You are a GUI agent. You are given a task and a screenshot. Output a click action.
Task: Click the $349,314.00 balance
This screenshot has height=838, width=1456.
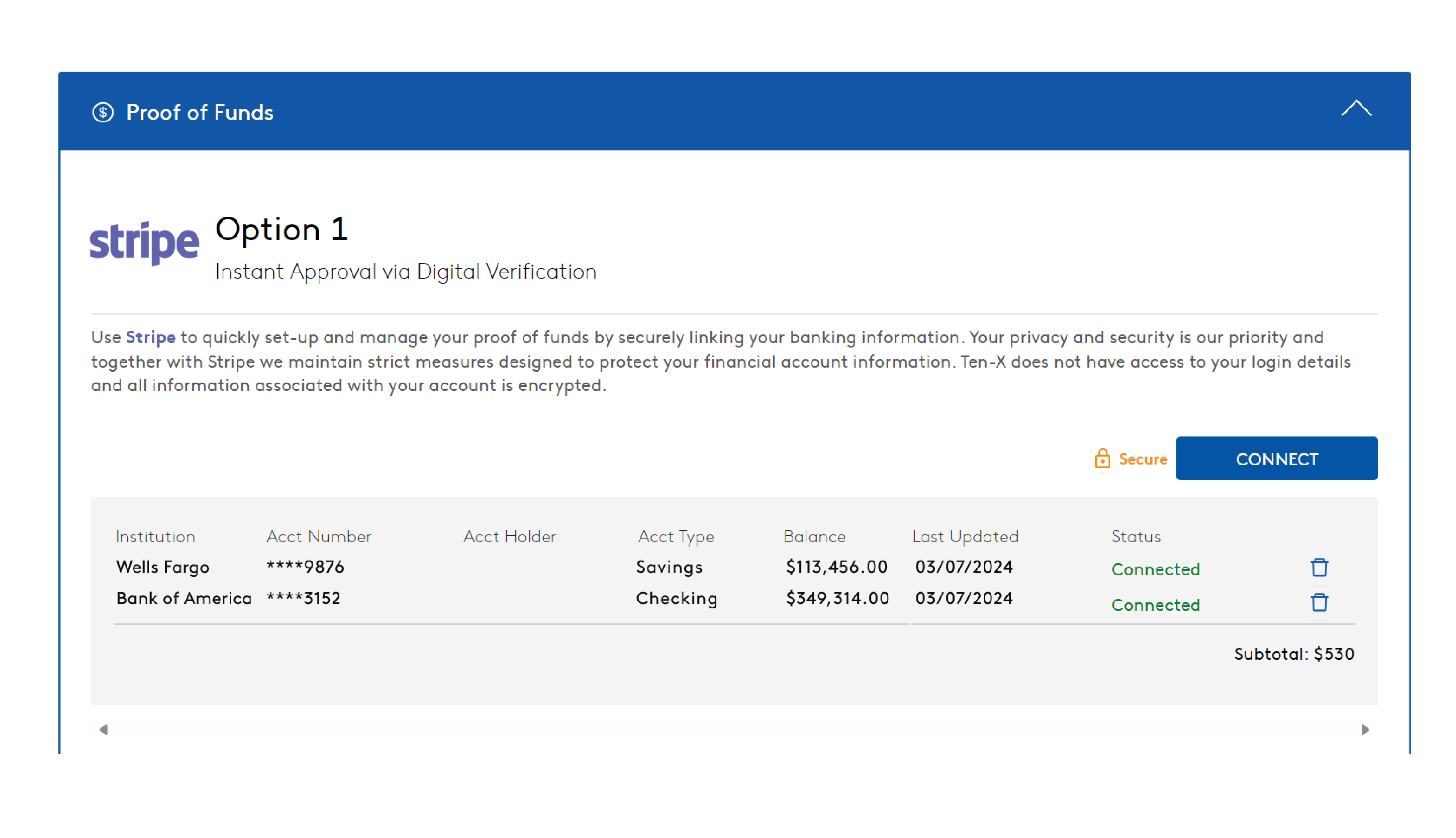coord(837,598)
